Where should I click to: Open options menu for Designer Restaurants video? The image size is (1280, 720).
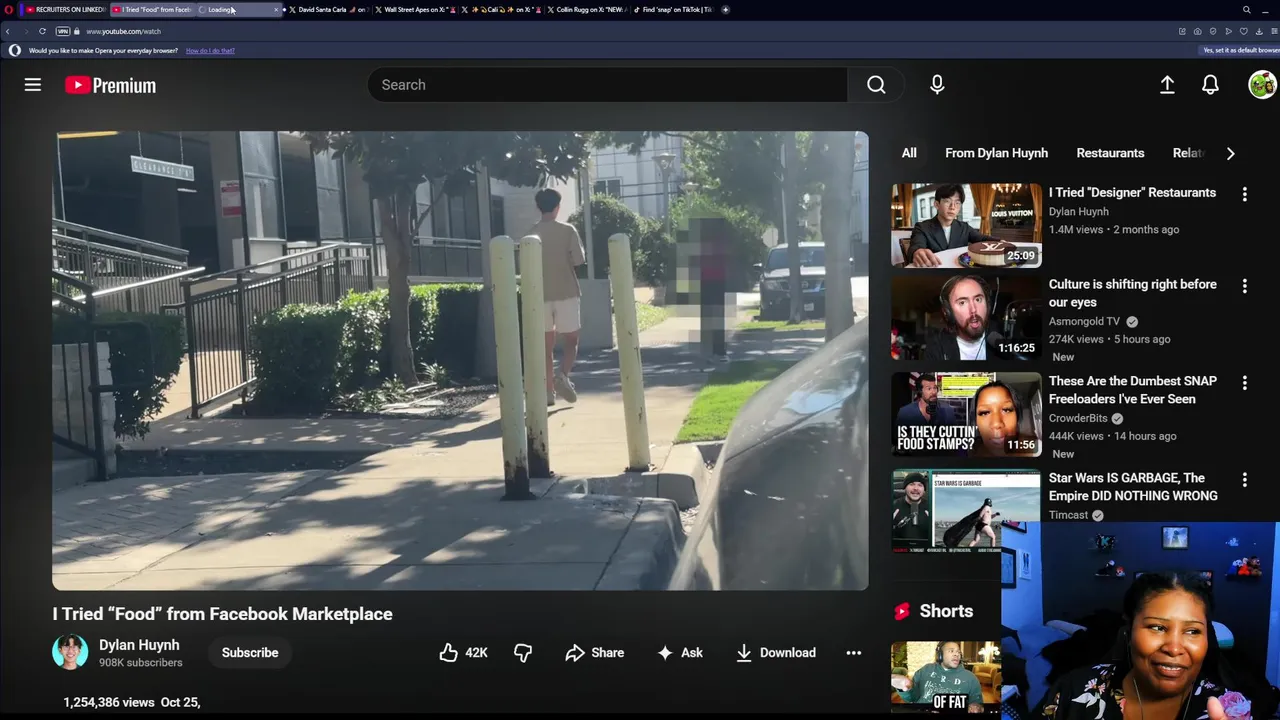click(x=1244, y=194)
